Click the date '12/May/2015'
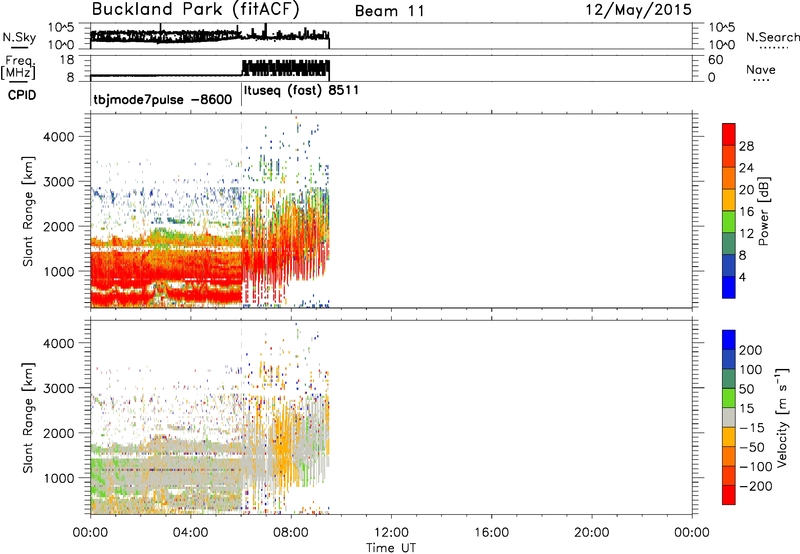The width and height of the screenshot is (800, 554). tap(638, 10)
